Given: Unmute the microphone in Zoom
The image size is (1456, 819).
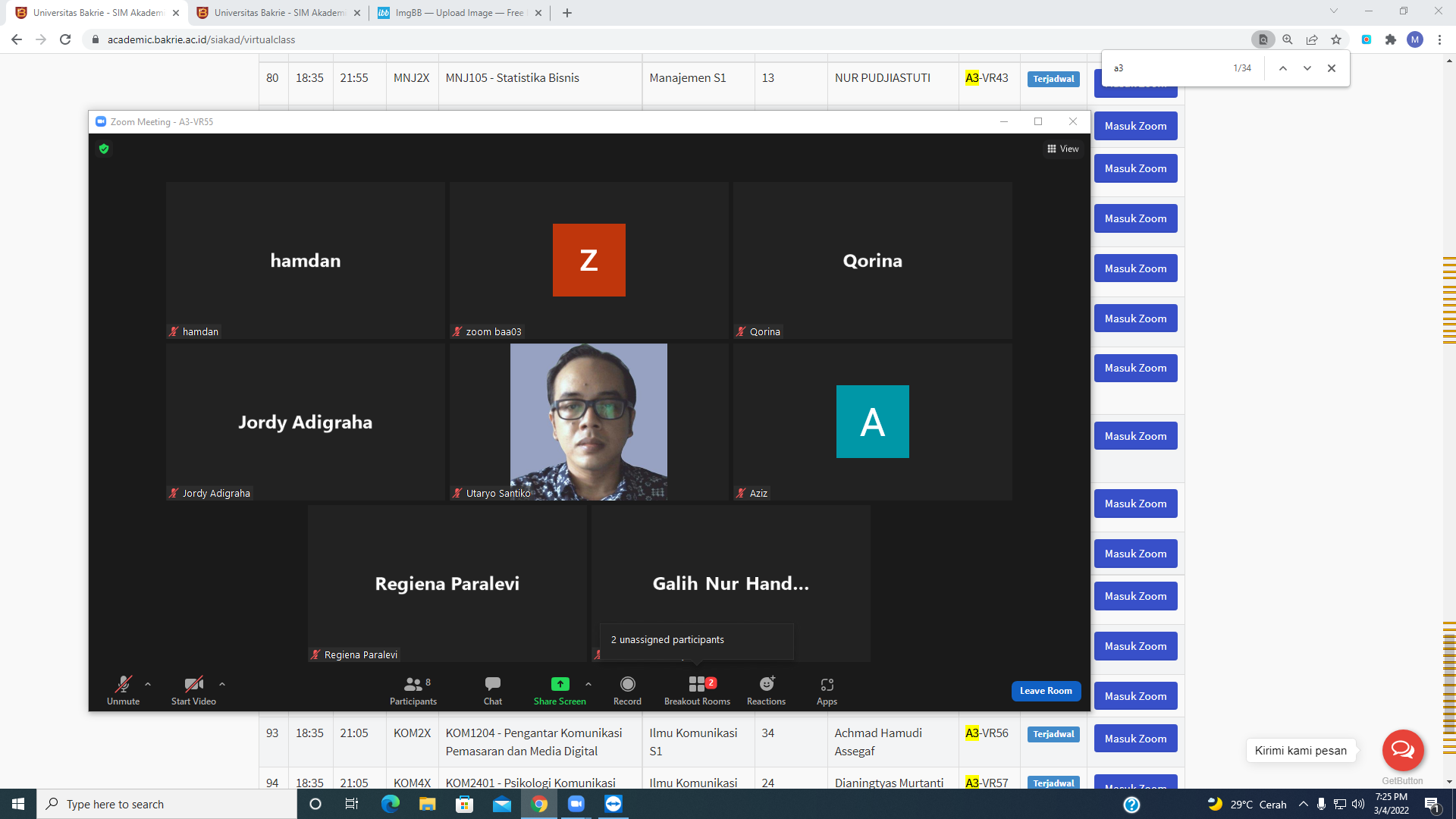Looking at the screenshot, I should (x=123, y=690).
